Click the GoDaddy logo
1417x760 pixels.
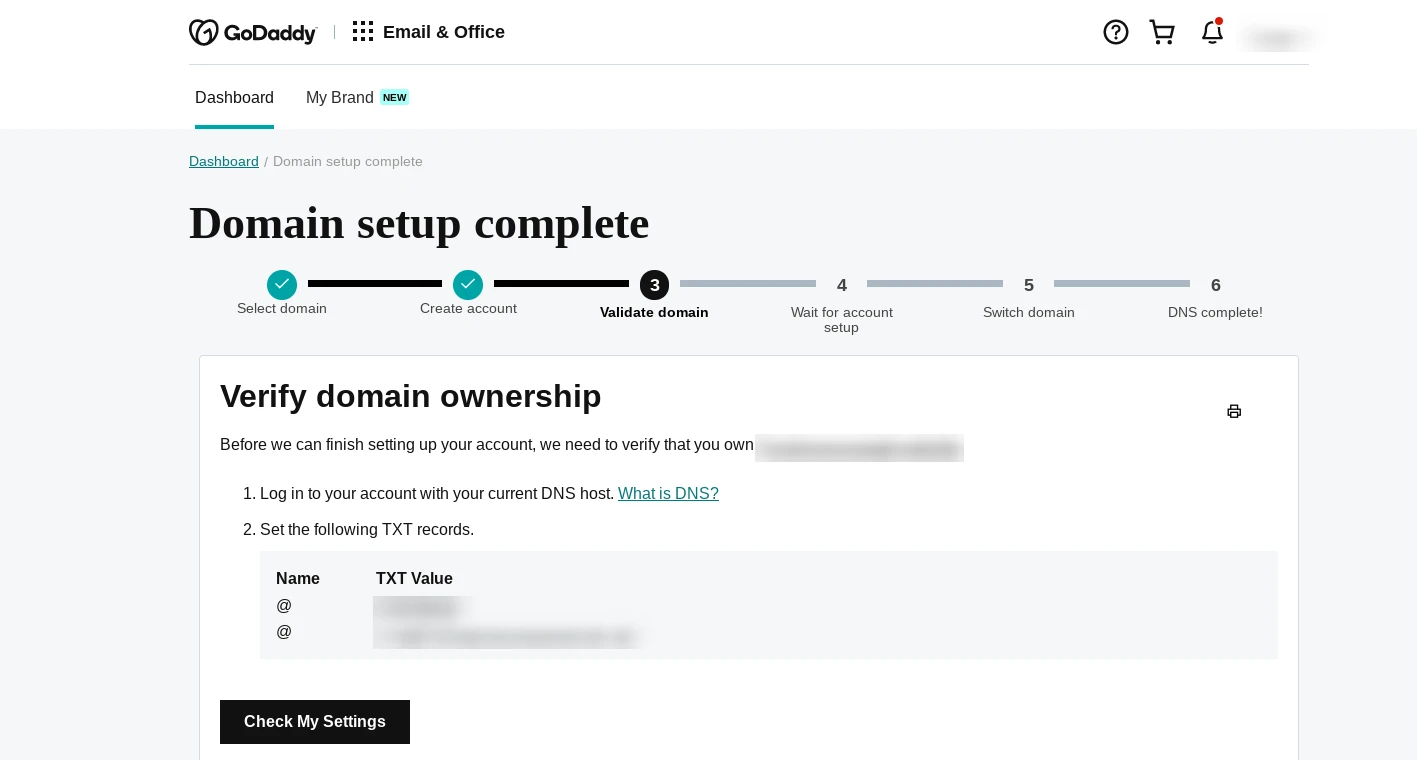[252, 33]
